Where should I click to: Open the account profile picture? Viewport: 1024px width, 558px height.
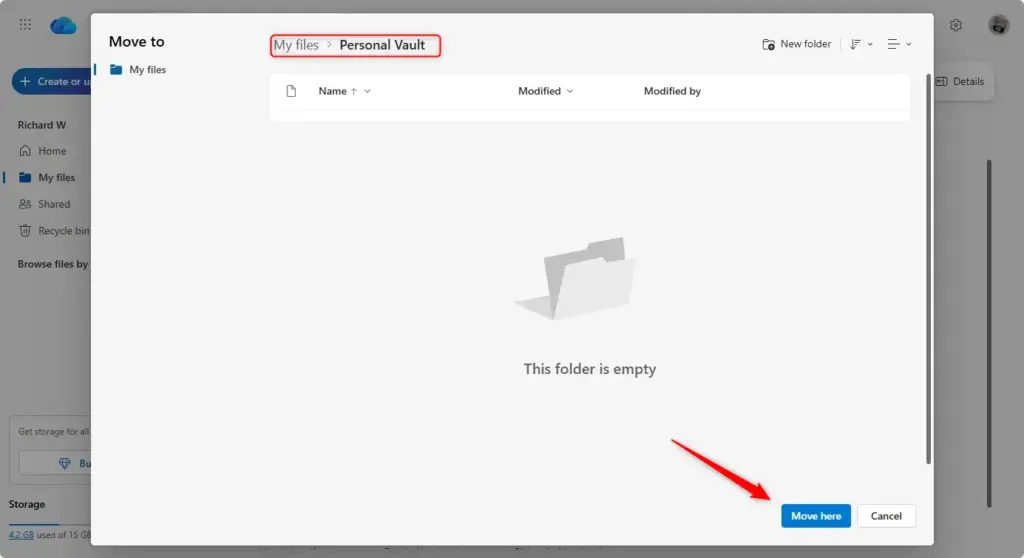(x=998, y=25)
